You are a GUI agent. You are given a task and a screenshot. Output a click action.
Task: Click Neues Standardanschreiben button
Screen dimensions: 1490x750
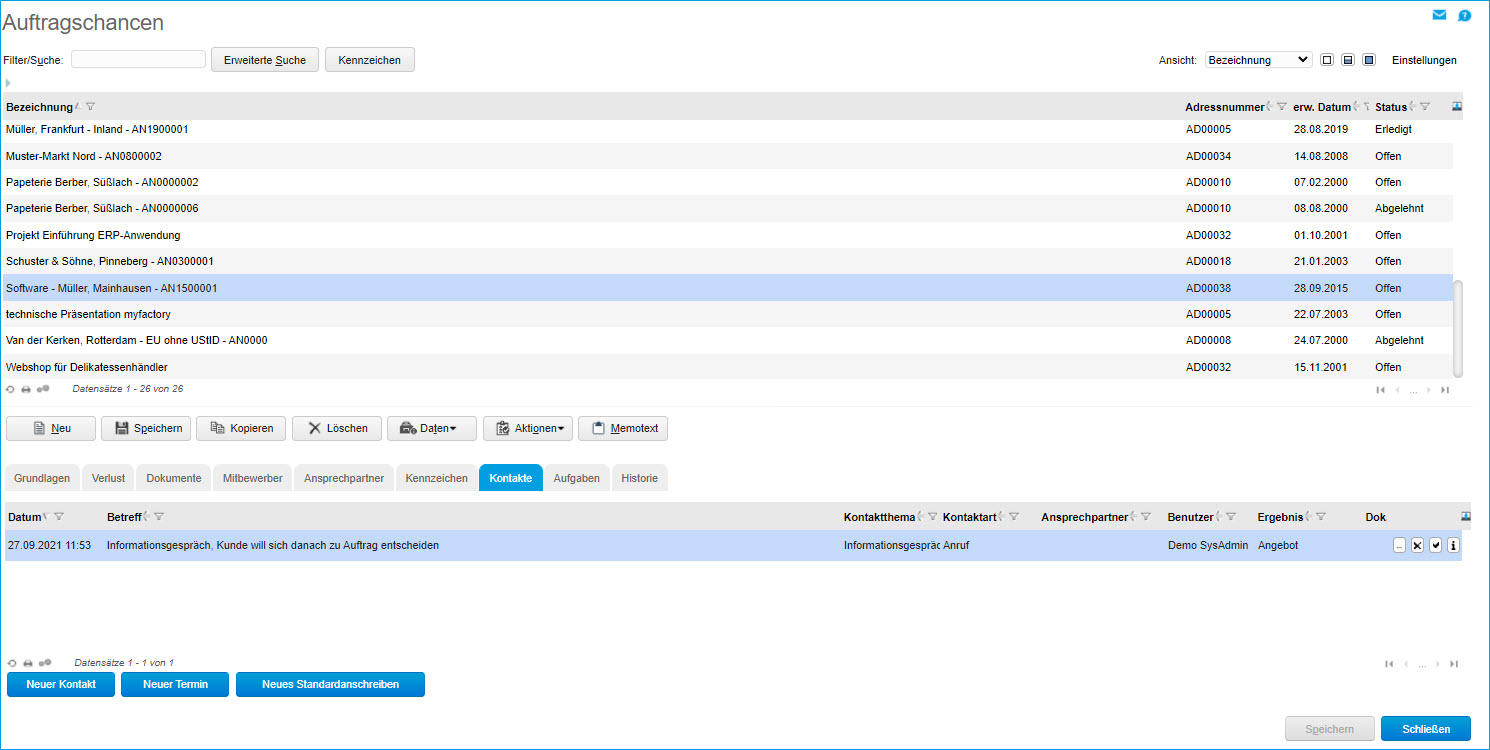coord(330,684)
